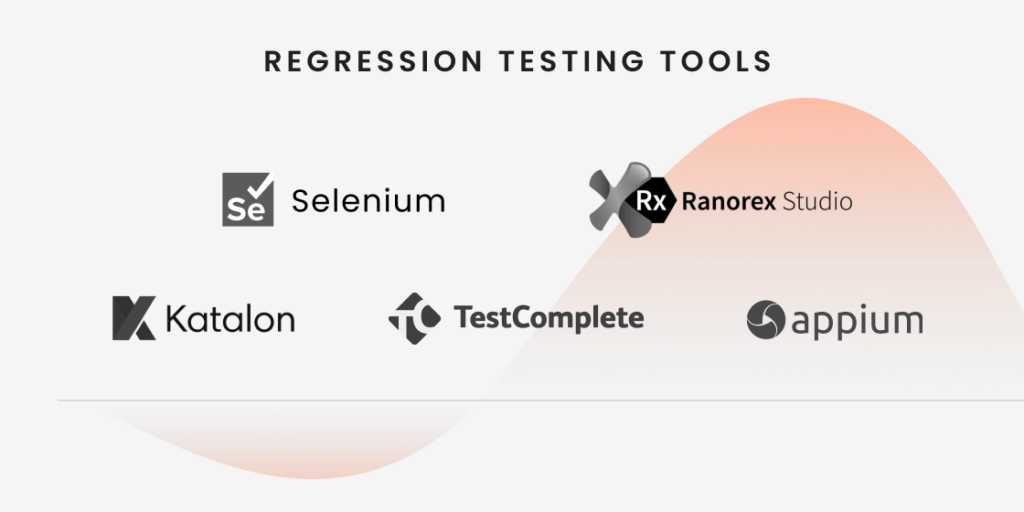Select the Katalon wordmark text
This screenshot has width=1024, height=512.
tap(230, 319)
